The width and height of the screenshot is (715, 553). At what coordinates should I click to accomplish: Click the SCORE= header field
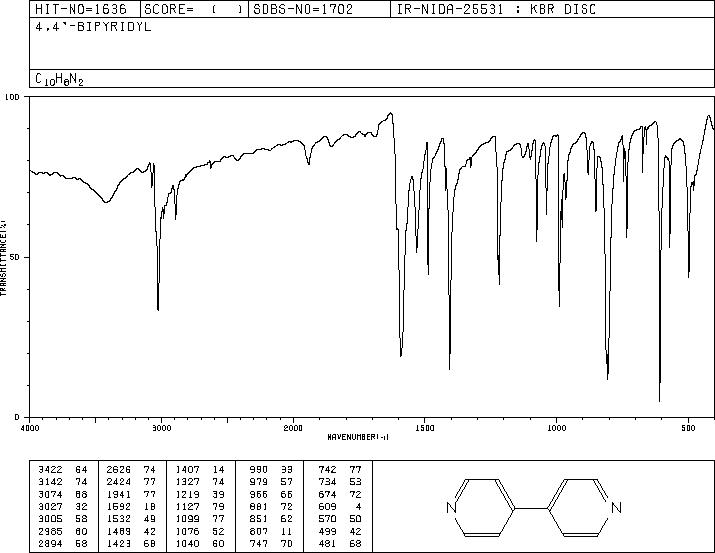tap(194, 9)
